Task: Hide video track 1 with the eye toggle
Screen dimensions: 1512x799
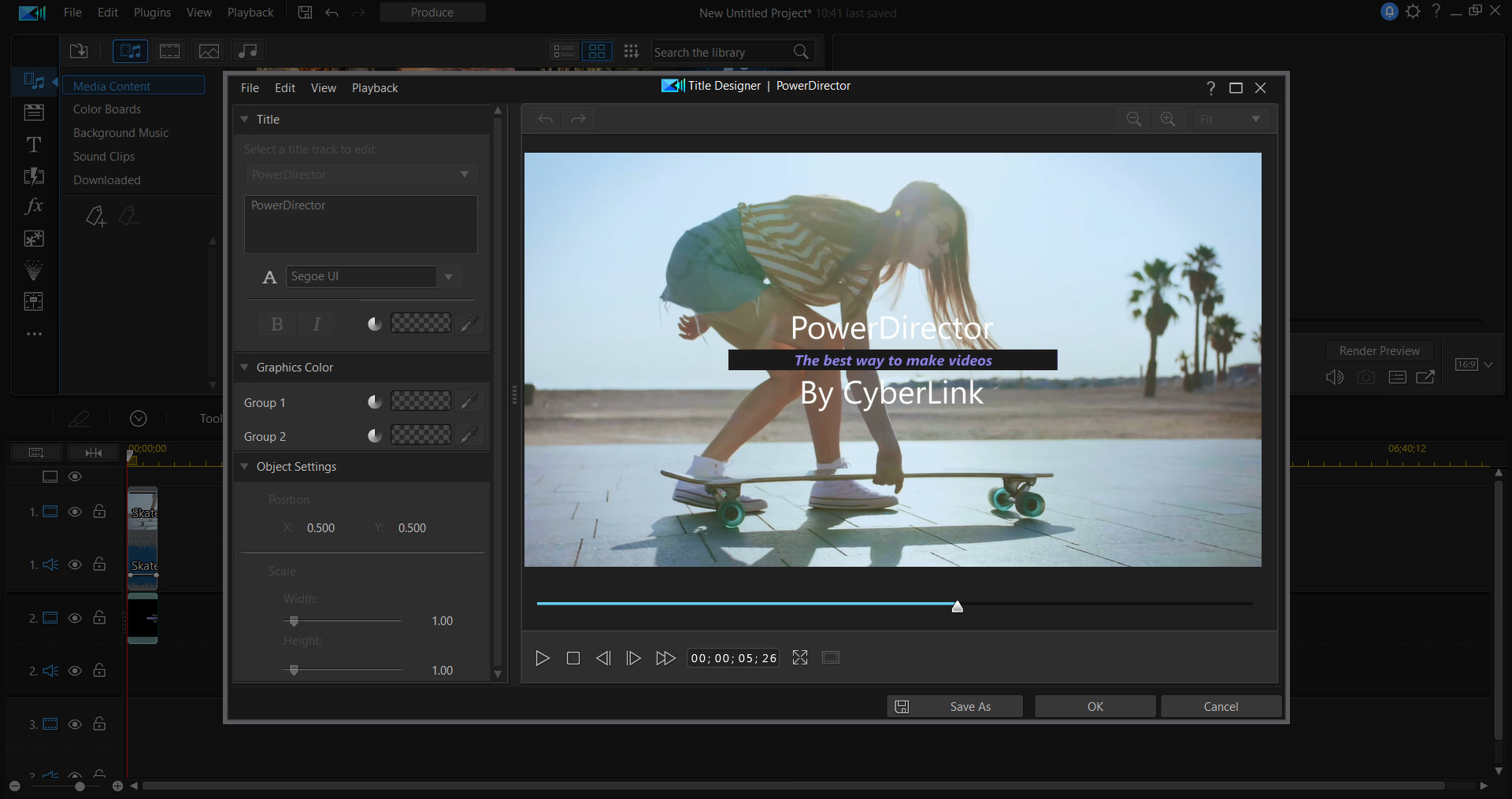Action: (76, 512)
